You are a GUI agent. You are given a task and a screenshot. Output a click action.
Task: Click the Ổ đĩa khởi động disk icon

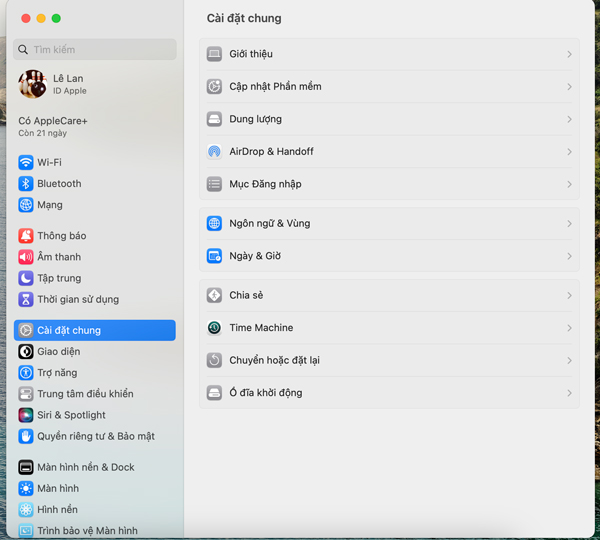click(214, 393)
